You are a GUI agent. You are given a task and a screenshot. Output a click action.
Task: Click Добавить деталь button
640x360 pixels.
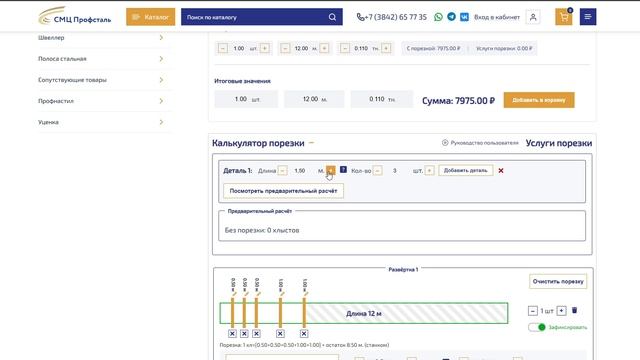tap(466, 170)
